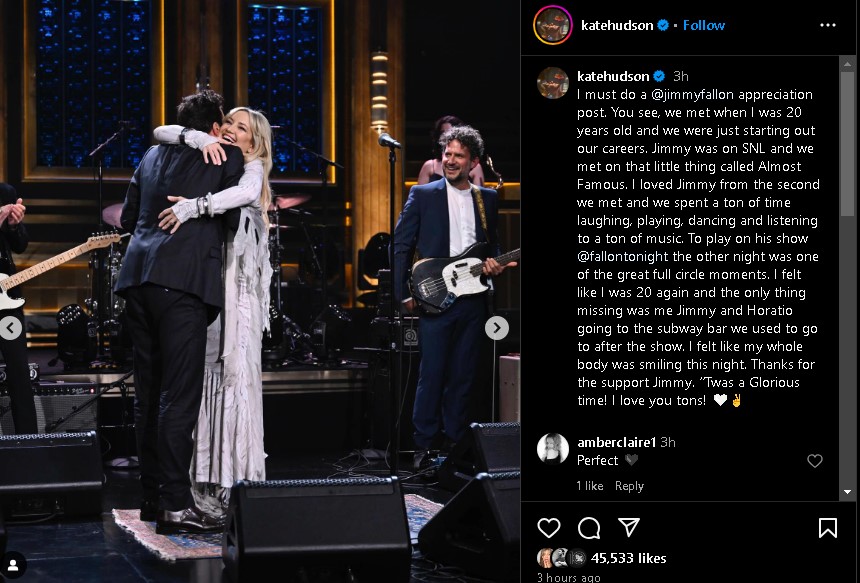Follow katehudson
The width and height of the screenshot is (860, 583).
coord(704,25)
